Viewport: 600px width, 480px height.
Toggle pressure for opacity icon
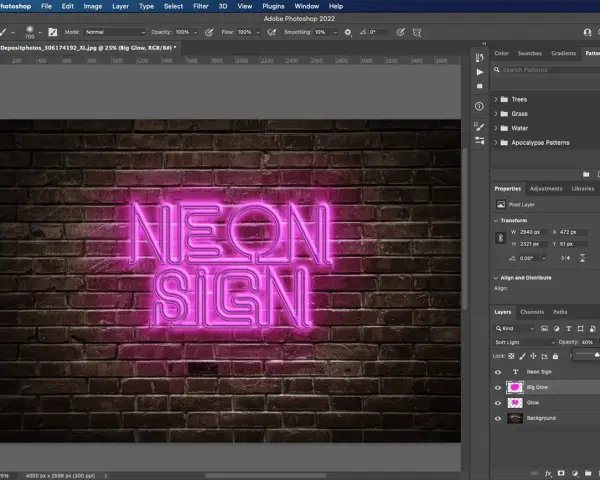click(209, 33)
